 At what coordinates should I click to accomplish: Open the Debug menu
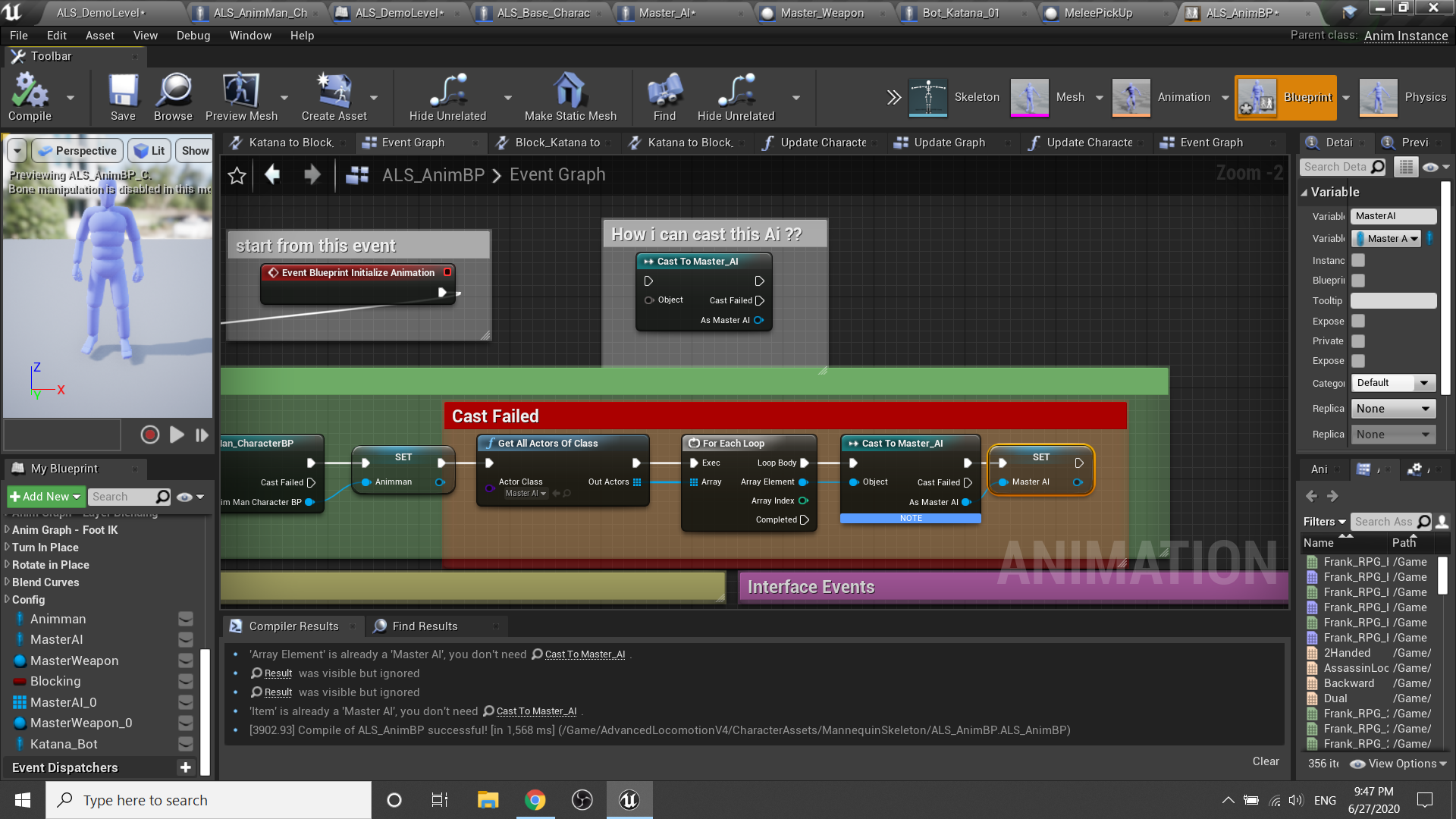(x=193, y=36)
